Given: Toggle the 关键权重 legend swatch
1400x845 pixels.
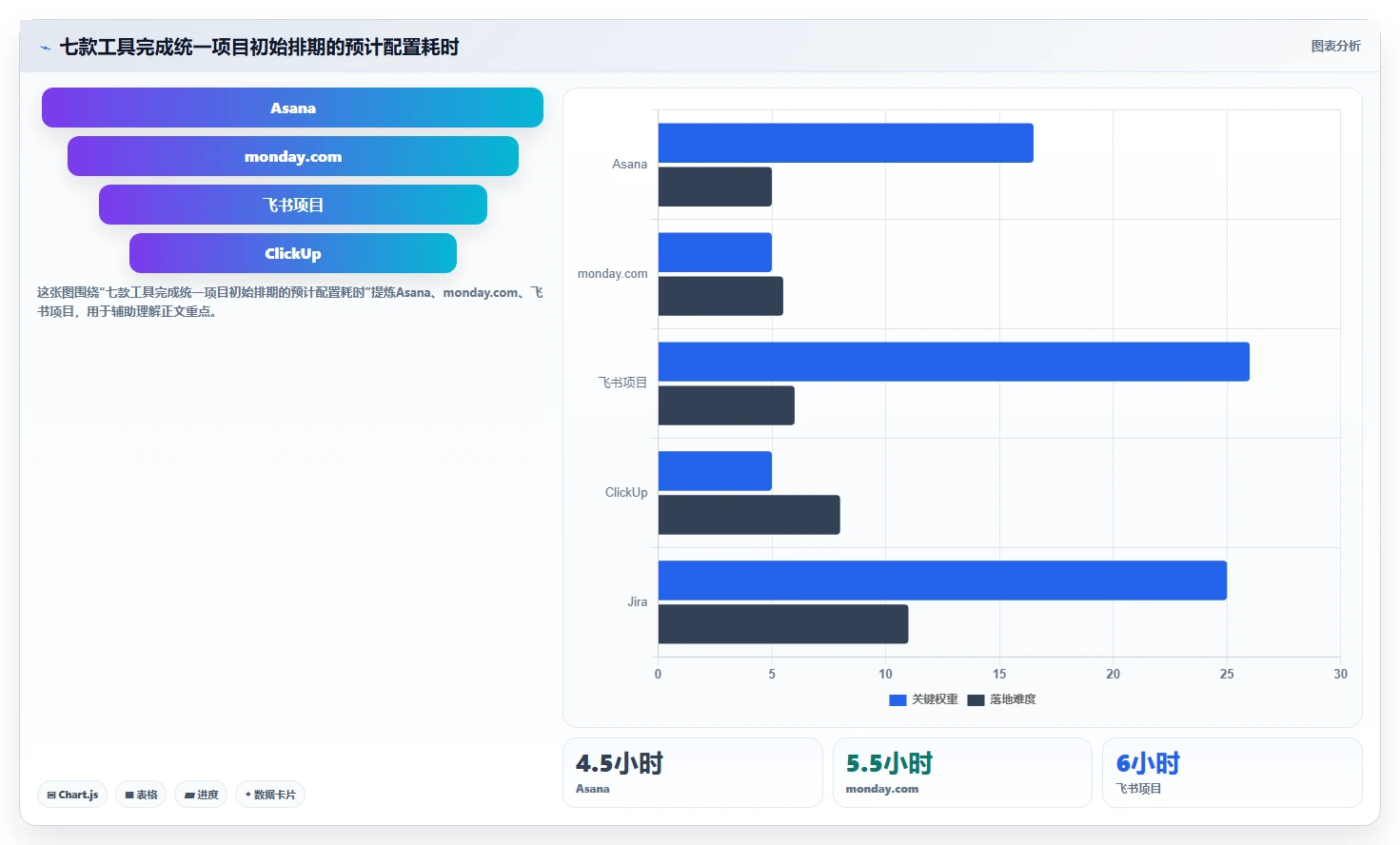Looking at the screenshot, I should pos(897,699).
